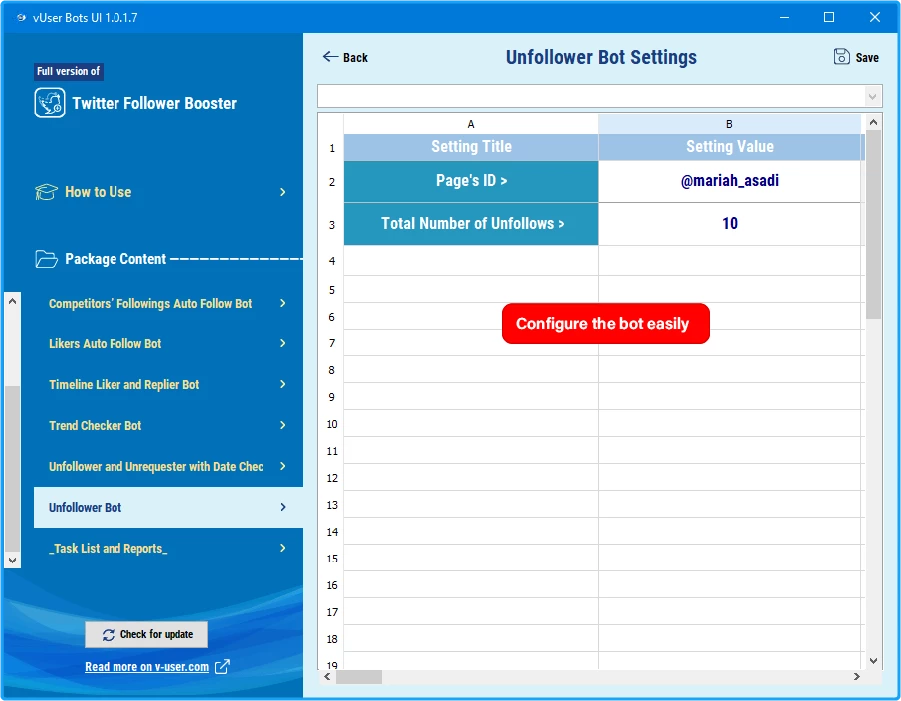The width and height of the screenshot is (901, 701).
Task: Click the Back button label
Action: click(355, 57)
